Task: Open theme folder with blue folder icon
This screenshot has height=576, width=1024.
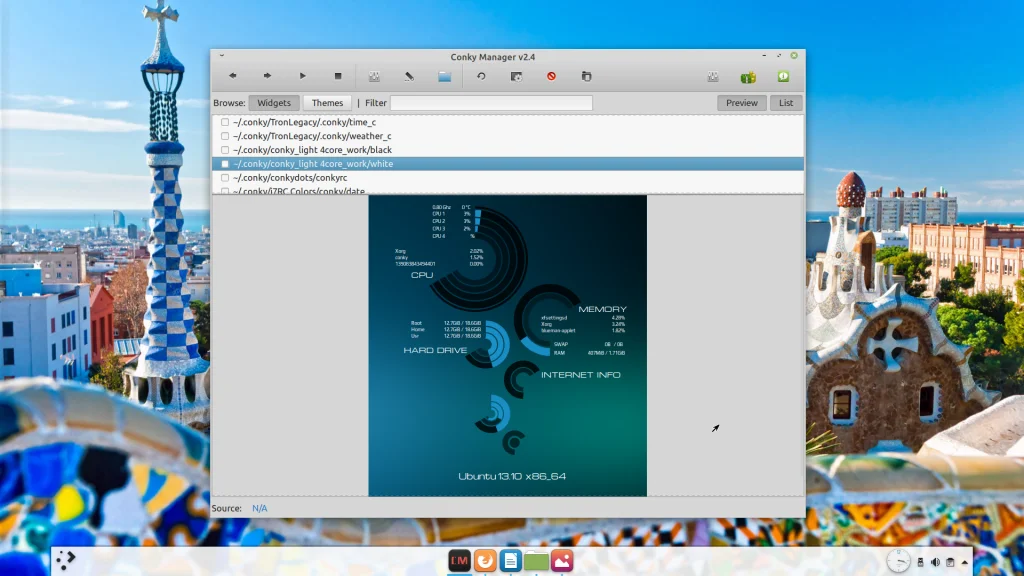Action: click(445, 76)
